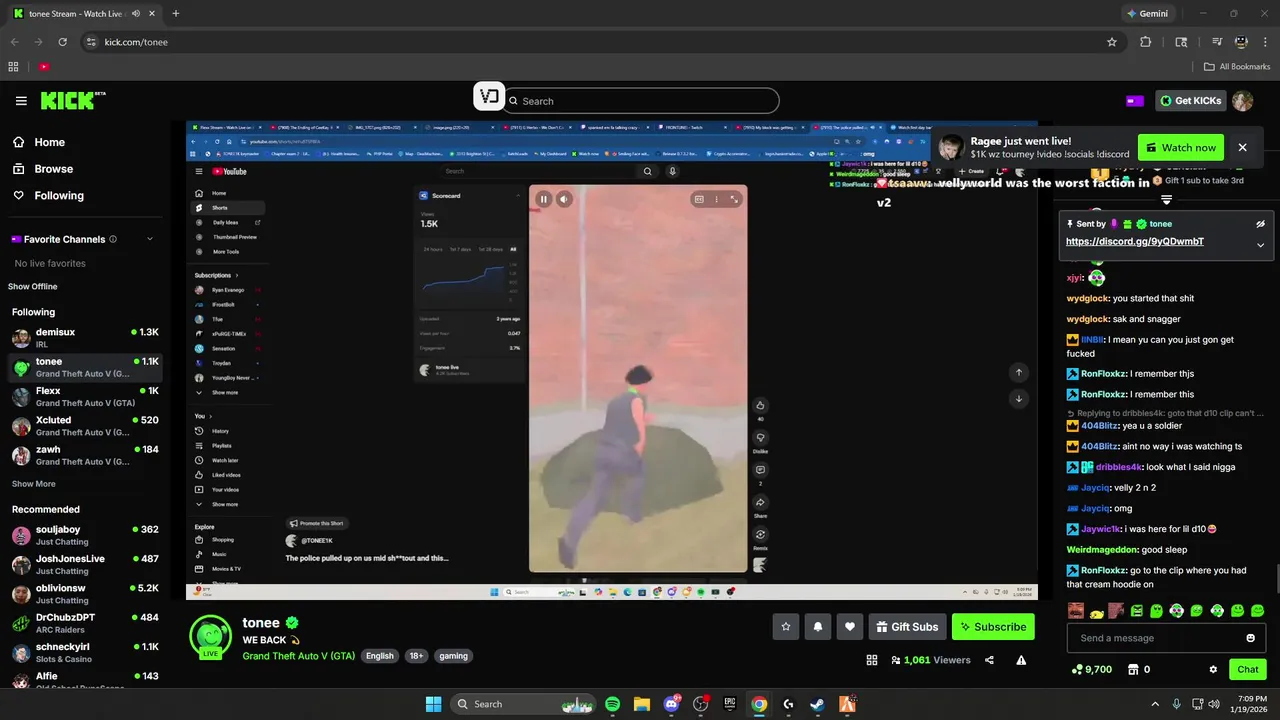
Task: Open Following in the sidebar
Action: (59, 196)
